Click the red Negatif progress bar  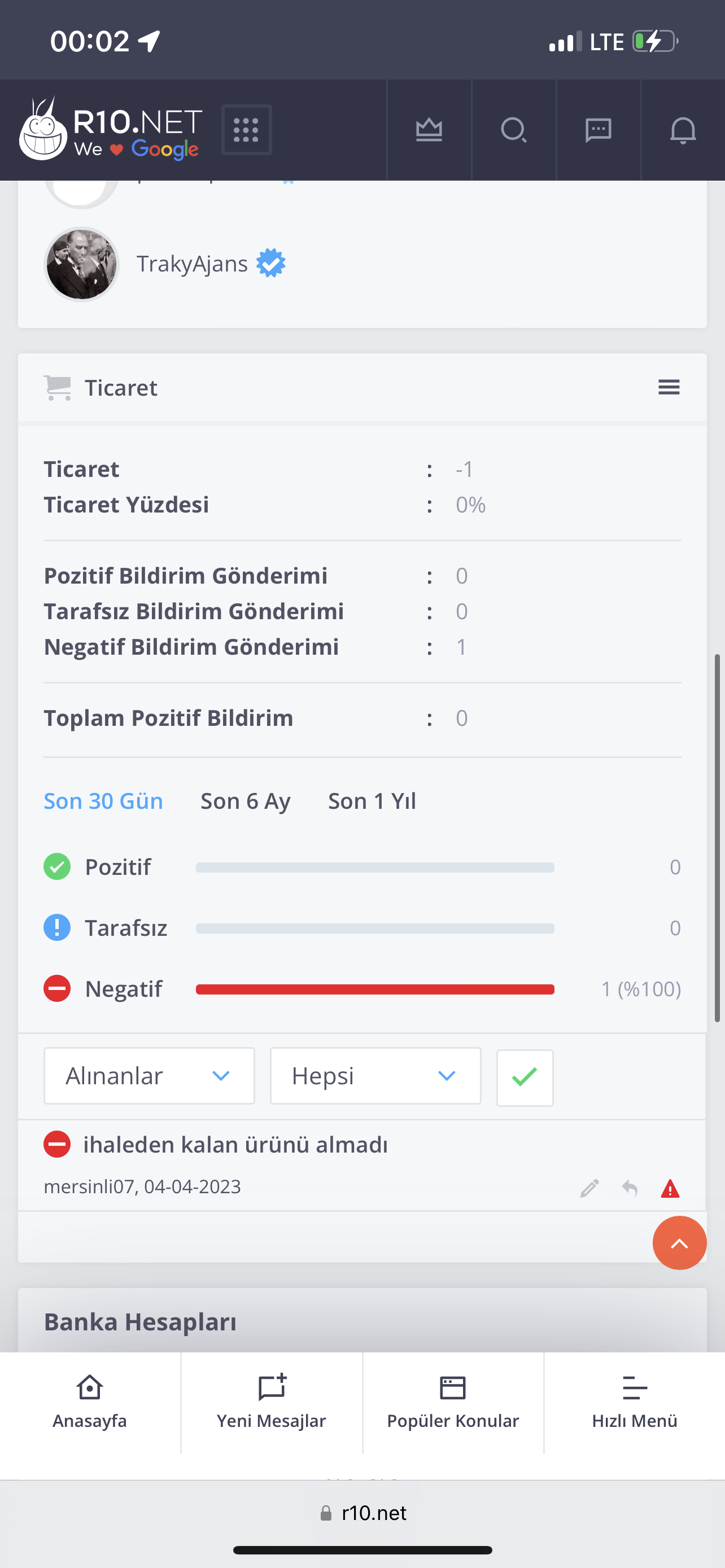(x=375, y=989)
